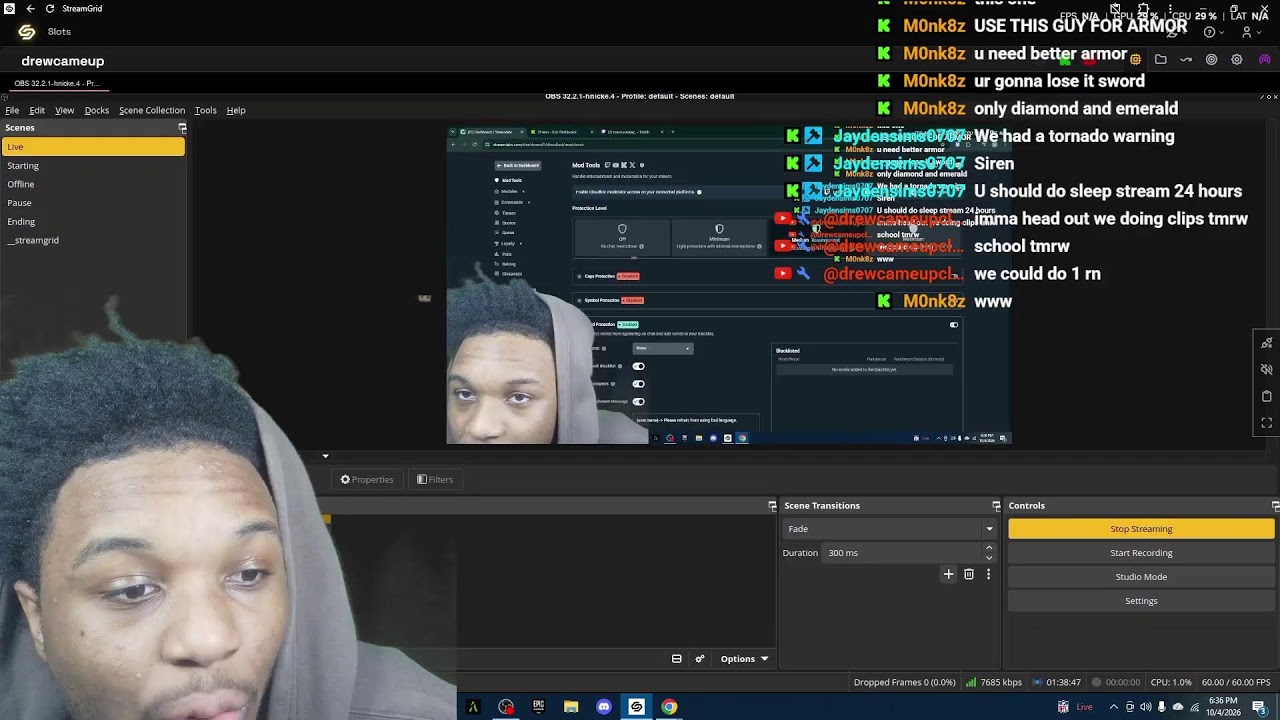The height and width of the screenshot is (720, 1280).
Task: Click the target circle icon in StreamGrid toolbar
Action: coord(1211,60)
